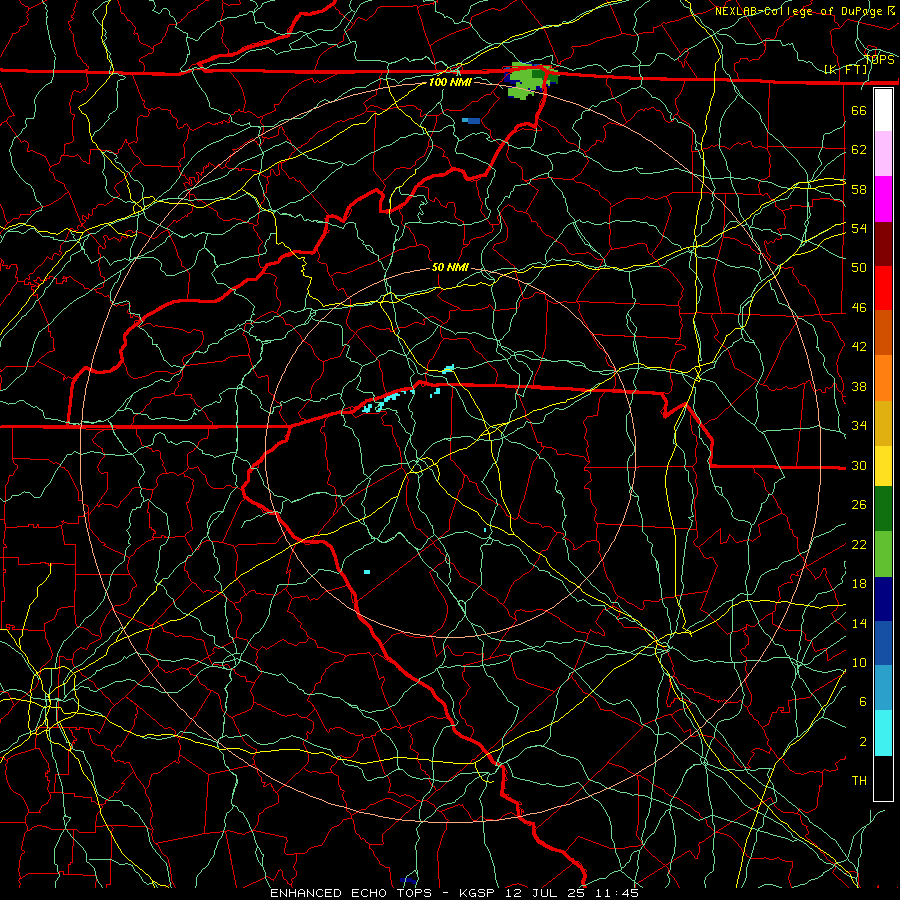
Task: Click the '54' legend value
Action: [x=859, y=228]
